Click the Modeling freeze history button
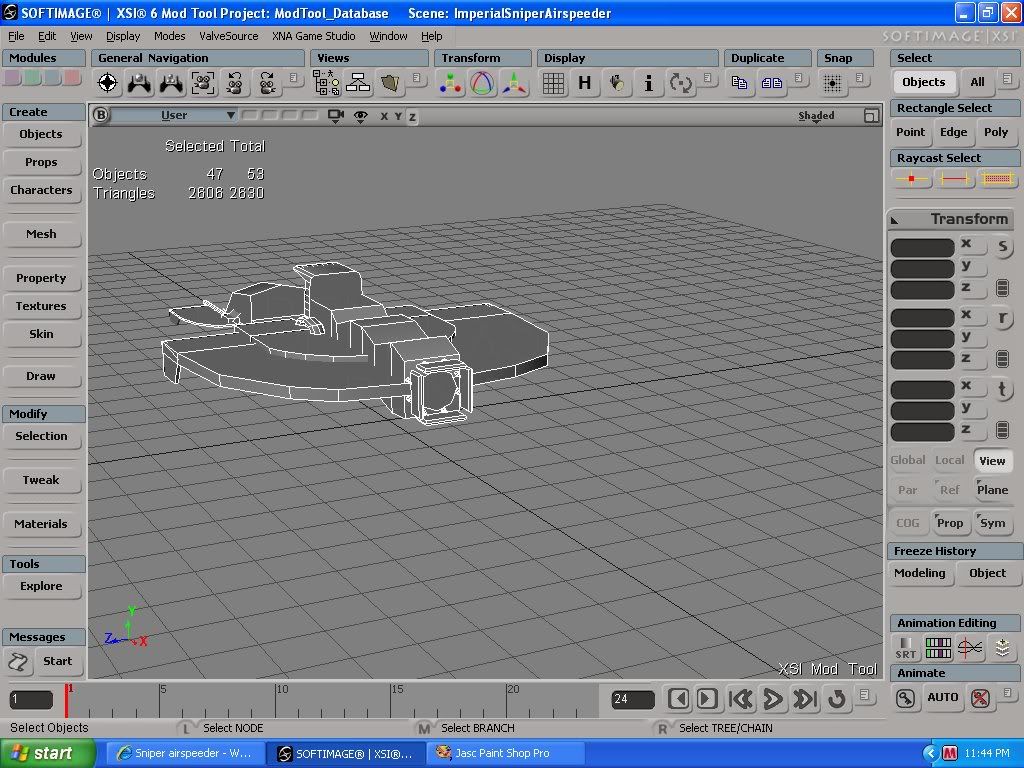The height and width of the screenshot is (768, 1024). 920,573
